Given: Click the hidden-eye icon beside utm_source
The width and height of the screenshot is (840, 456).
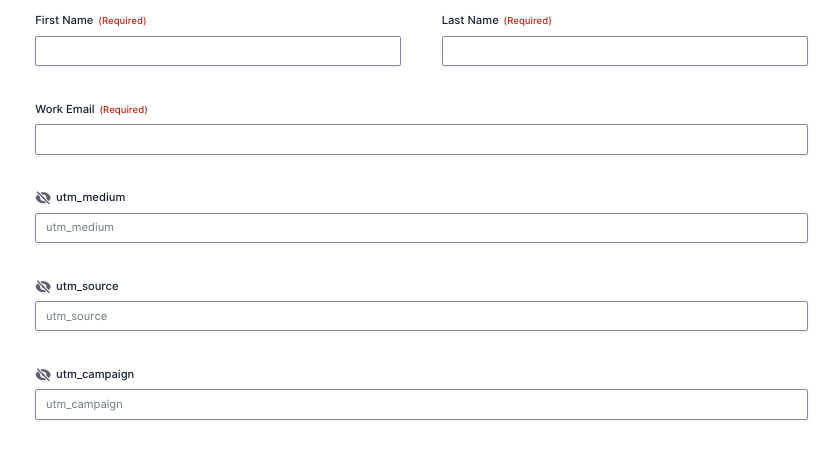Looking at the screenshot, I should coord(43,287).
